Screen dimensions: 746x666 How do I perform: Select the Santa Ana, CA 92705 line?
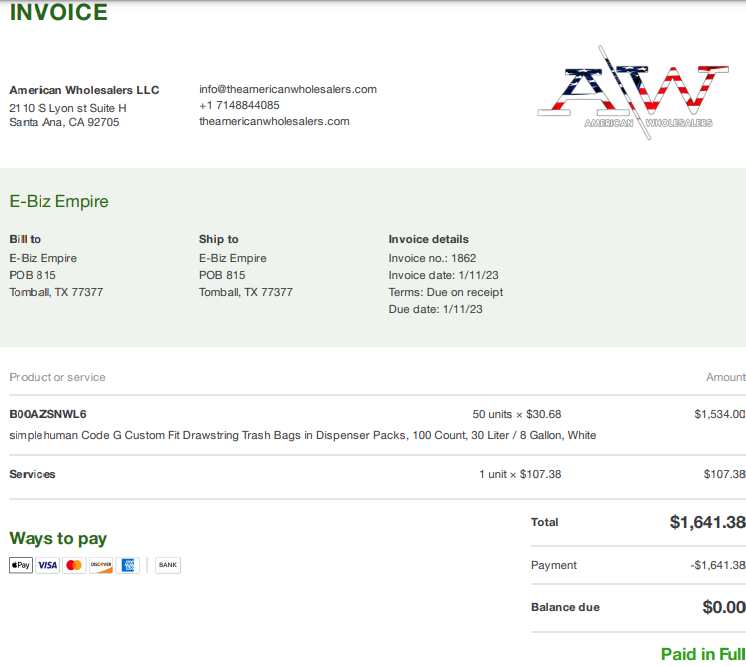click(64, 122)
